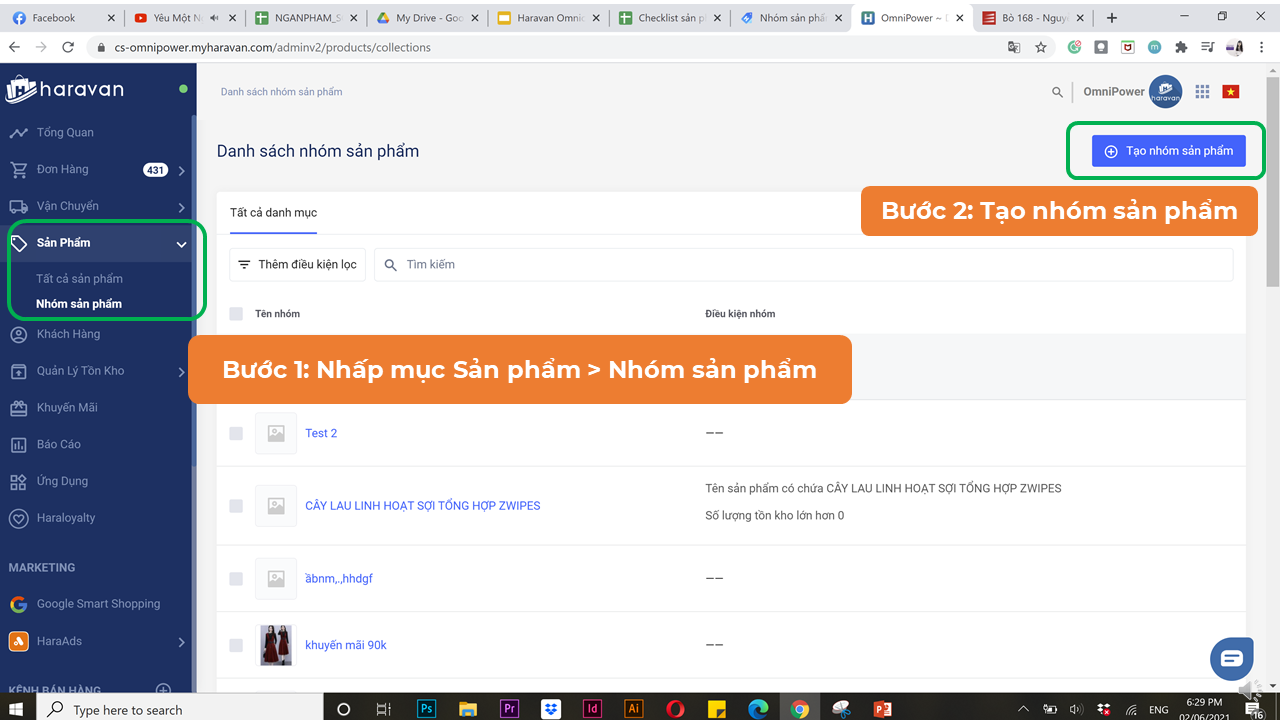1280x720 pixels.
Task: Click the Haravan logo
Action: tap(64, 89)
